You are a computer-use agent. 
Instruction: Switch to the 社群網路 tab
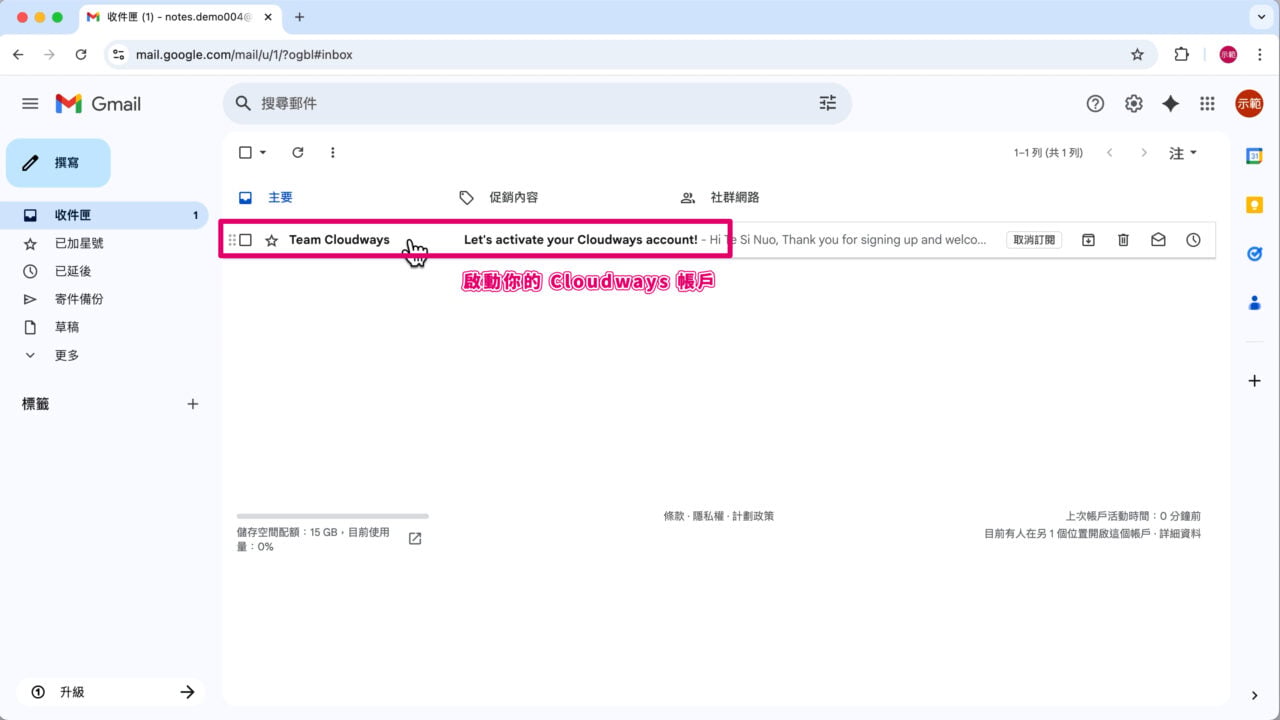click(733, 197)
